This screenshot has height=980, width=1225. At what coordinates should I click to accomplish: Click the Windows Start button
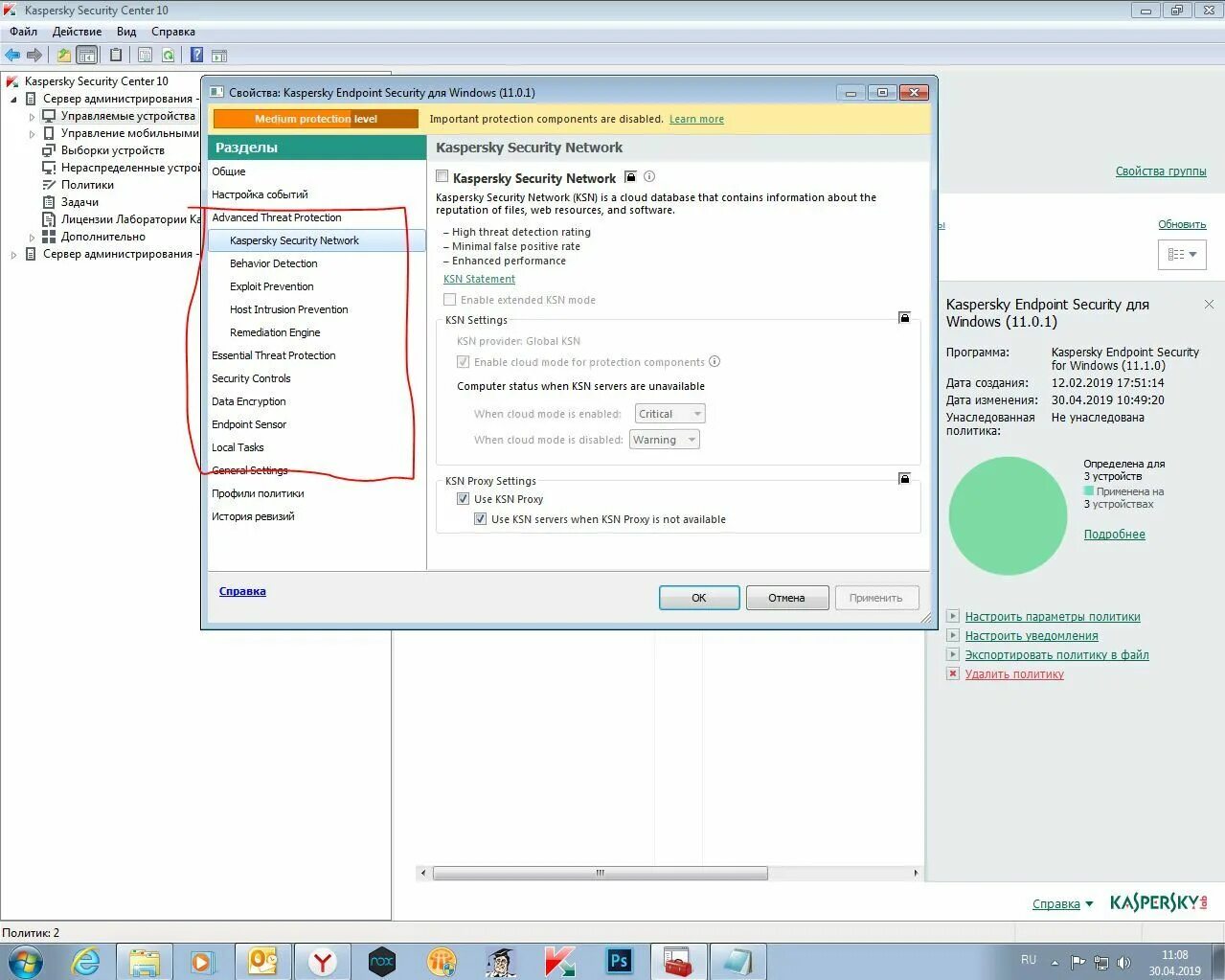pos(25,961)
